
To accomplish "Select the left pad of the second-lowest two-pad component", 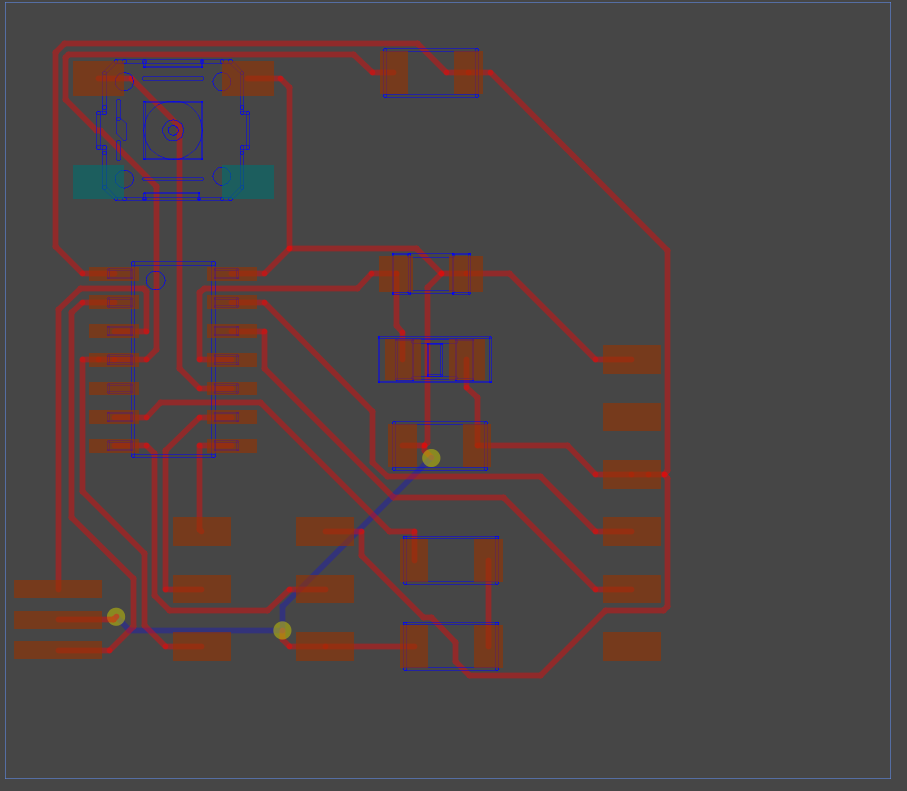I will click(414, 560).
